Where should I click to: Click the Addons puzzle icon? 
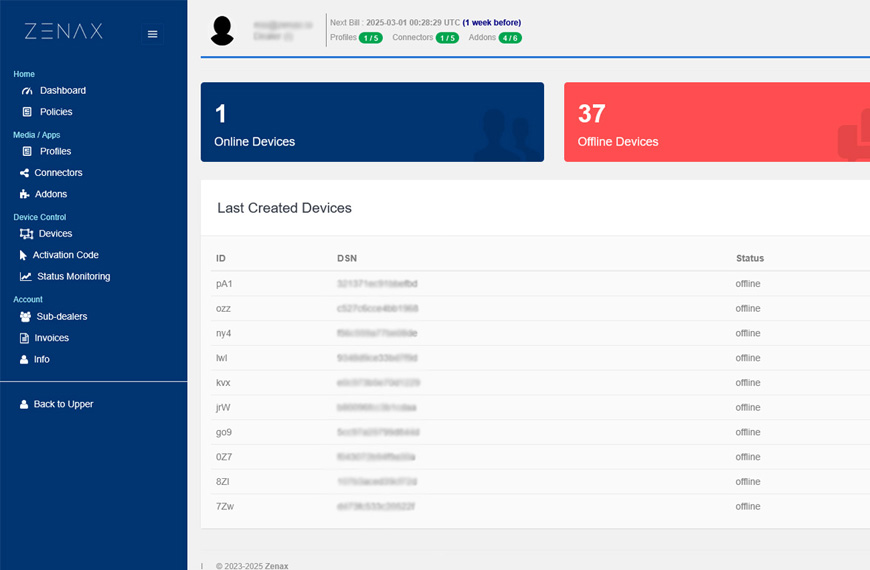25,194
